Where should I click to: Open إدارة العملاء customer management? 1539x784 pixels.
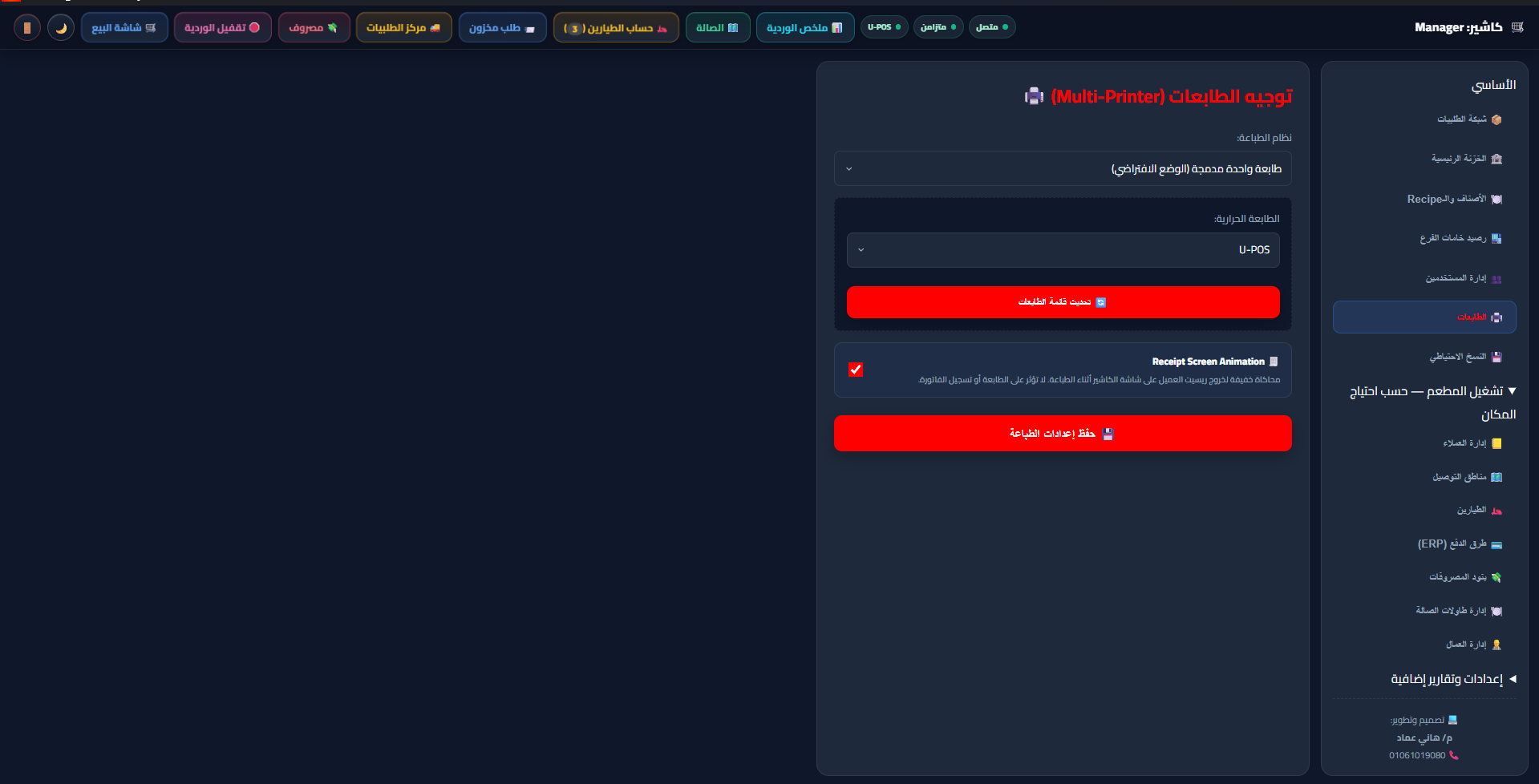coord(1424,443)
